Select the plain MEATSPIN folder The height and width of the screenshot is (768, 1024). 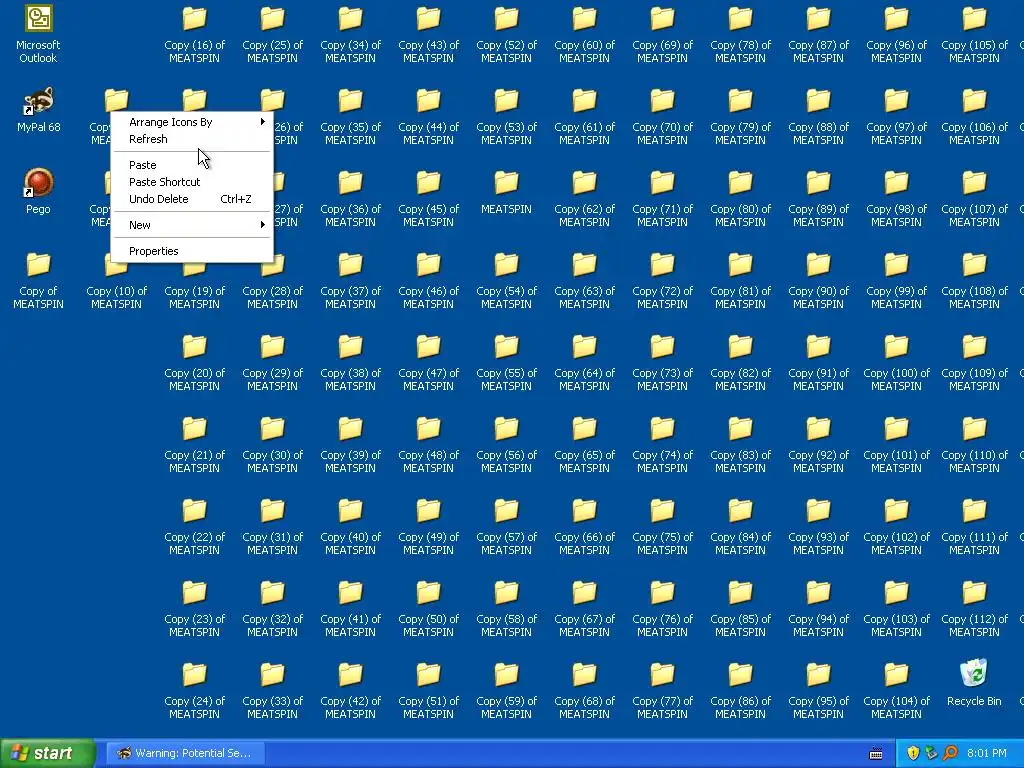click(x=506, y=191)
